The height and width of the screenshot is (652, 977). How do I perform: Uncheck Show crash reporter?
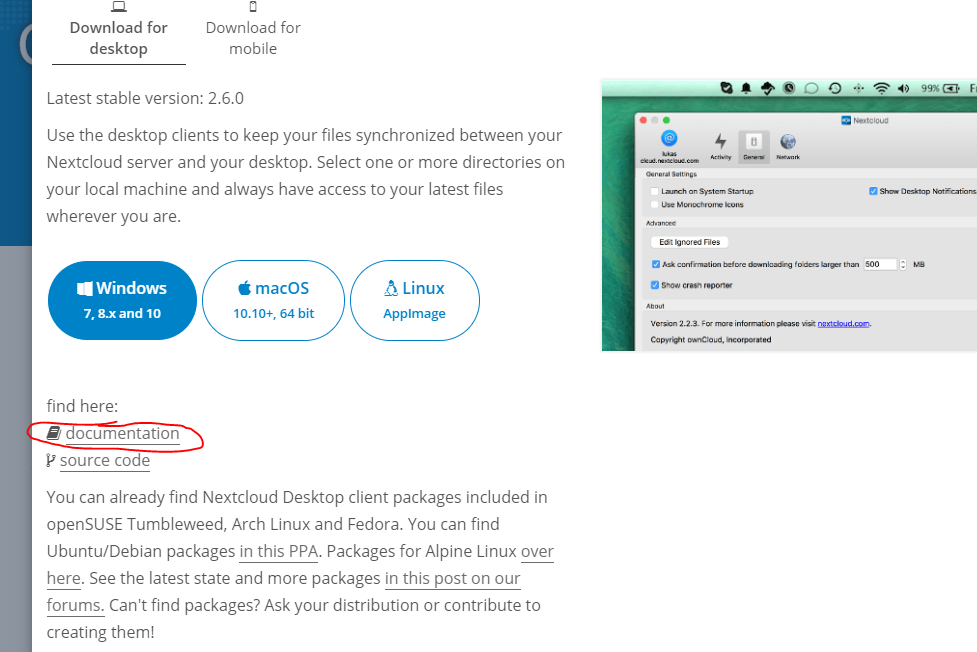(x=654, y=285)
